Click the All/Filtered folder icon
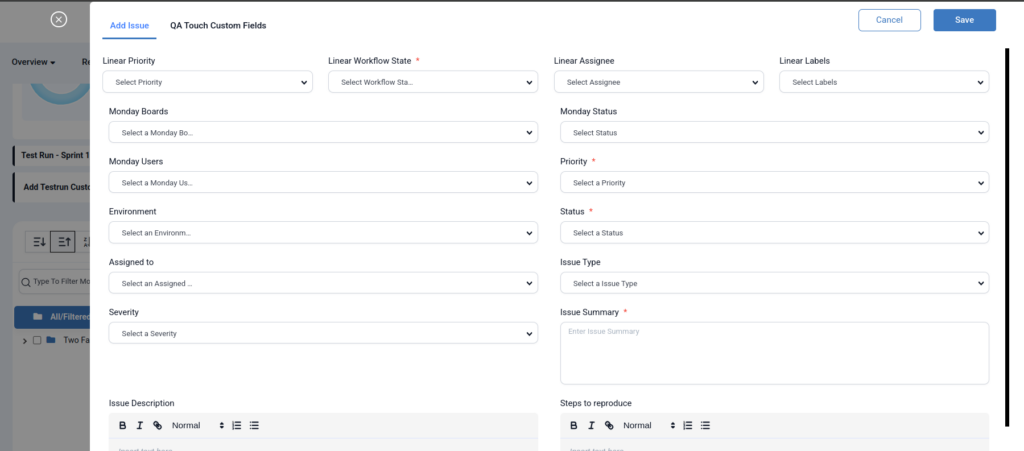1024x451 pixels. pos(38,317)
